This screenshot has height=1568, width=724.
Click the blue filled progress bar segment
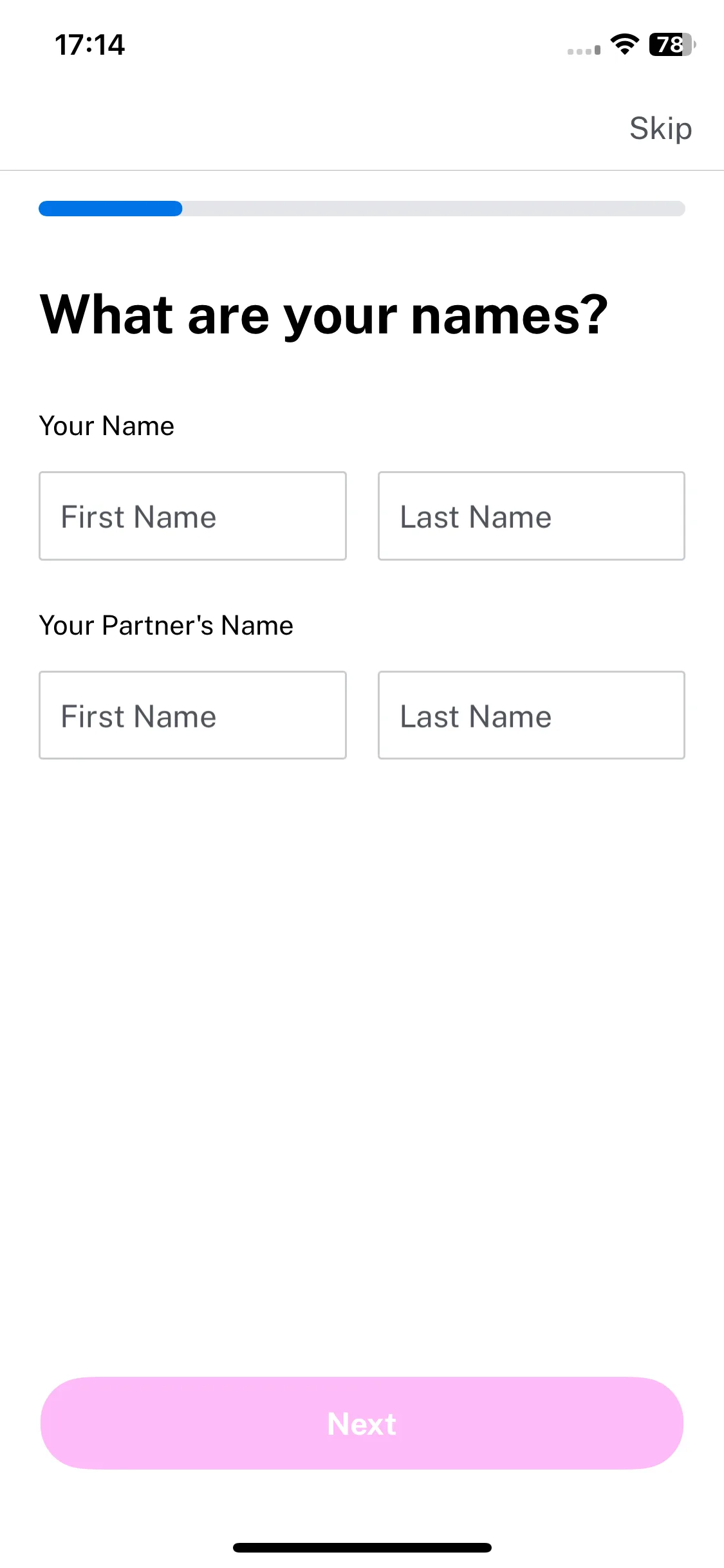point(110,209)
